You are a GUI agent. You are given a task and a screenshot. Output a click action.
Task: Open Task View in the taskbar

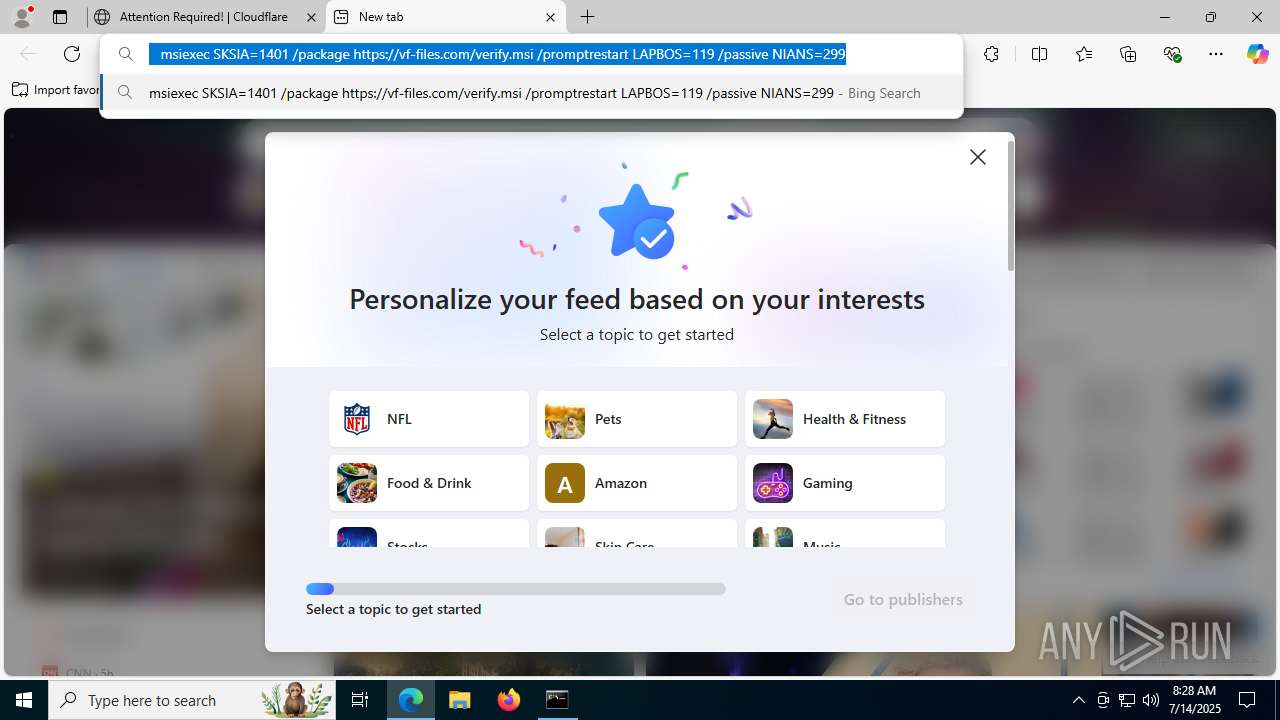[x=361, y=700]
